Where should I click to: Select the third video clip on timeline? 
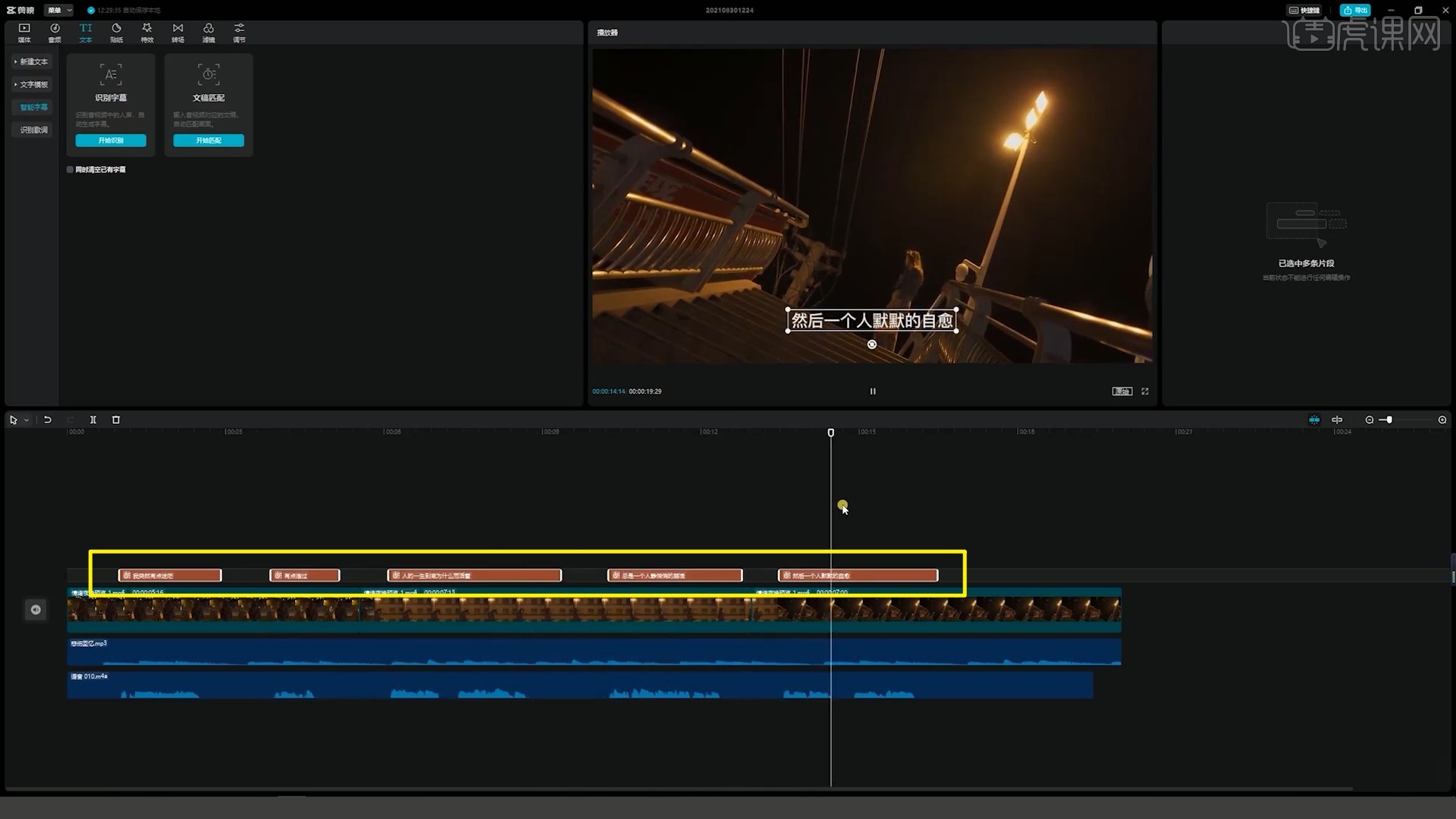pos(937,610)
